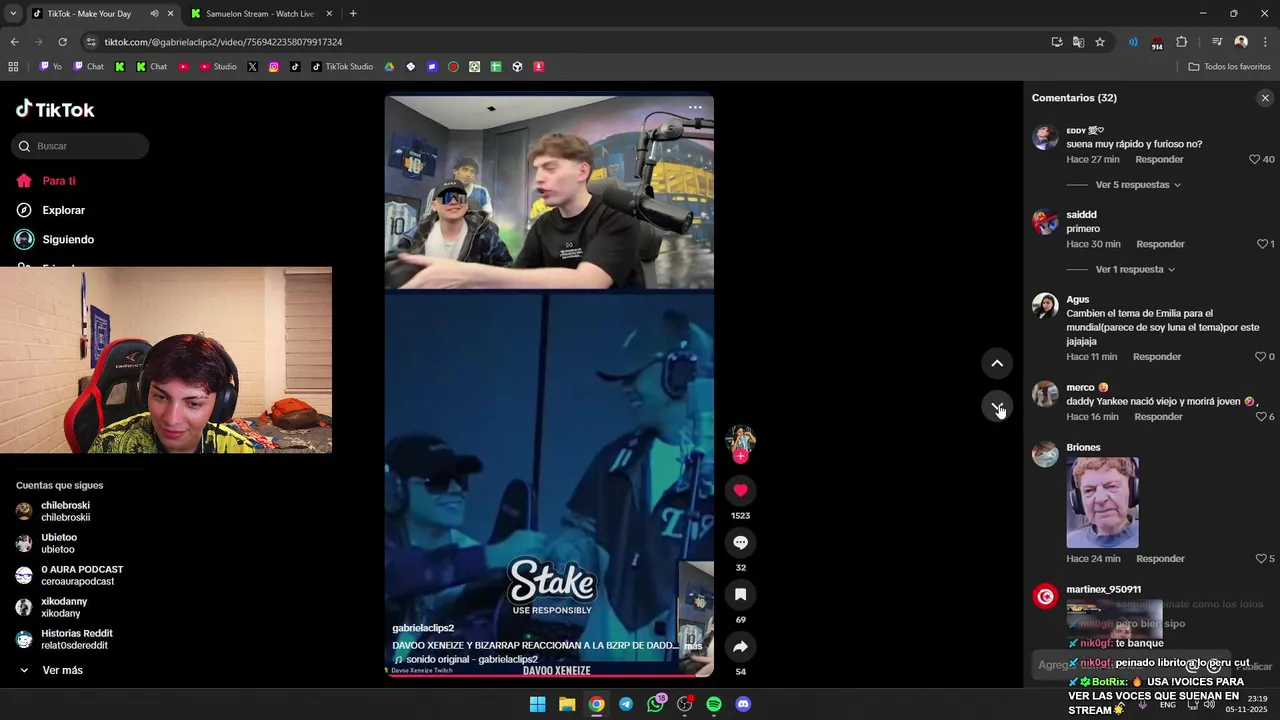Share the video with the arrow icon
The width and height of the screenshot is (1280, 720).
pos(740,646)
